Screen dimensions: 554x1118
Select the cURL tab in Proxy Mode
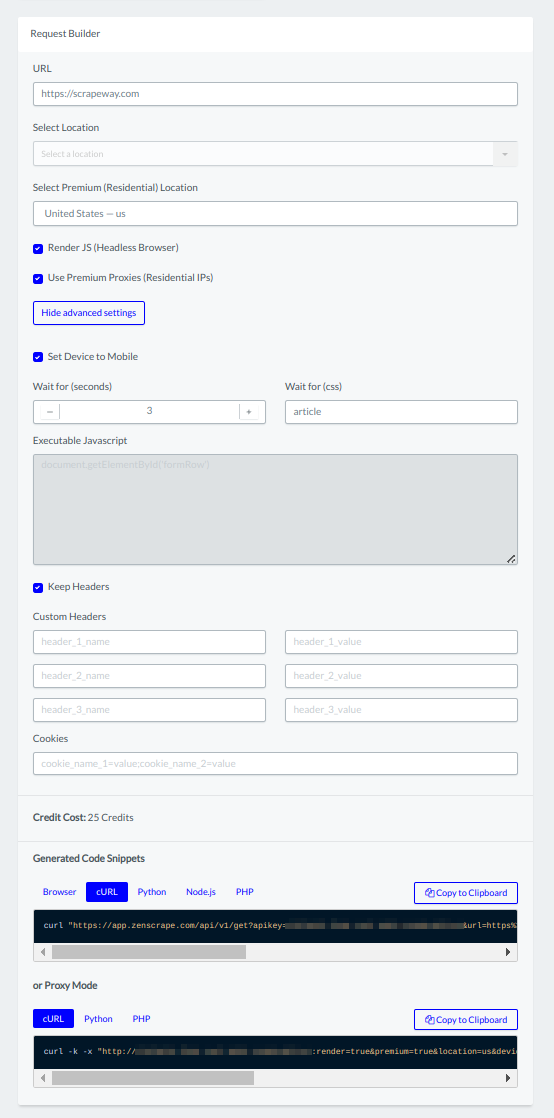click(53, 1019)
